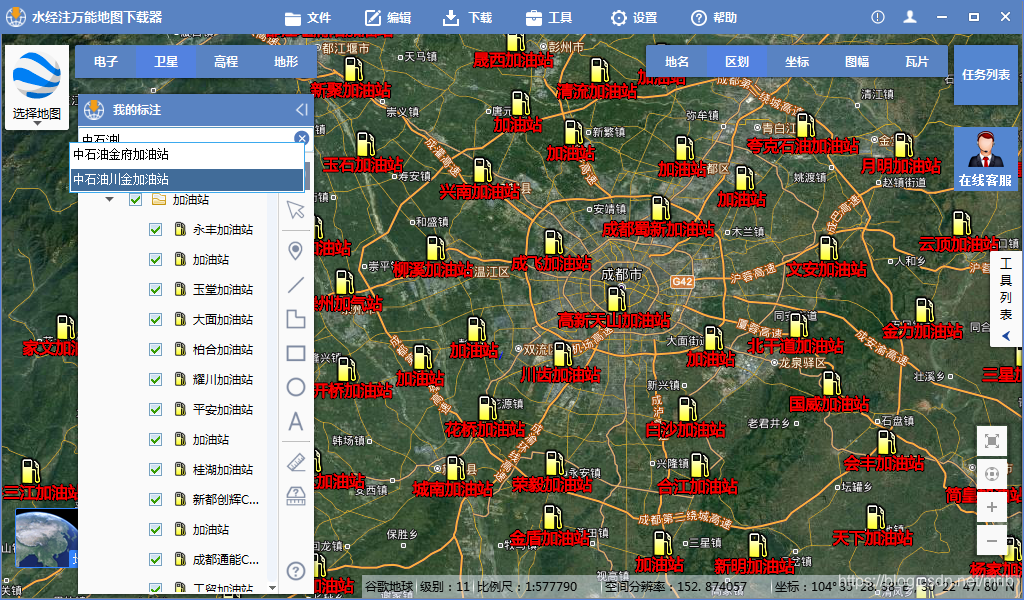Uncheck 桂湖加油站 checkbox

pos(155,470)
